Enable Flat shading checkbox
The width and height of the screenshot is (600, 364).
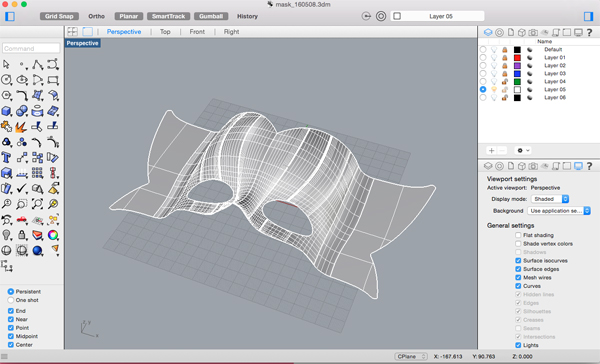pos(518,235)
